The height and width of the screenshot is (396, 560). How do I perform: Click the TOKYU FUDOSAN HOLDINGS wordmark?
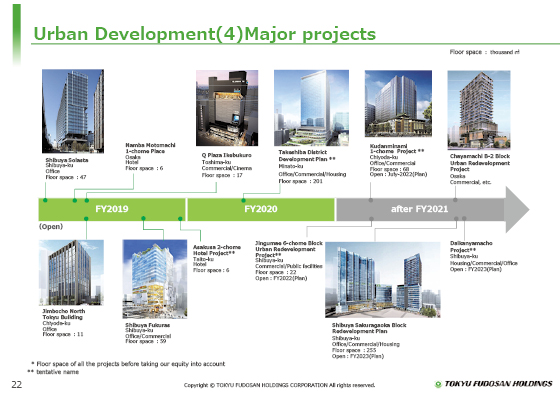point(499,384)
